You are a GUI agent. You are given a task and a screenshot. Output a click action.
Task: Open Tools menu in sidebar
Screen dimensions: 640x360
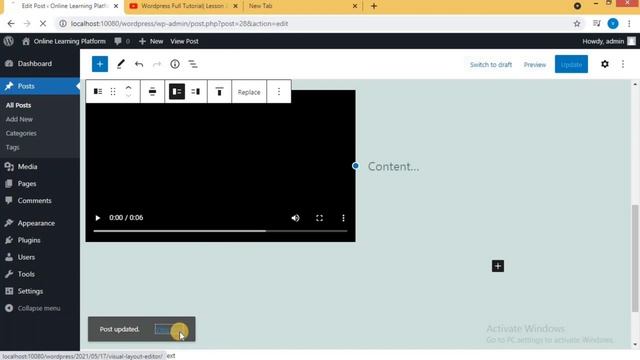pos(40,274)
